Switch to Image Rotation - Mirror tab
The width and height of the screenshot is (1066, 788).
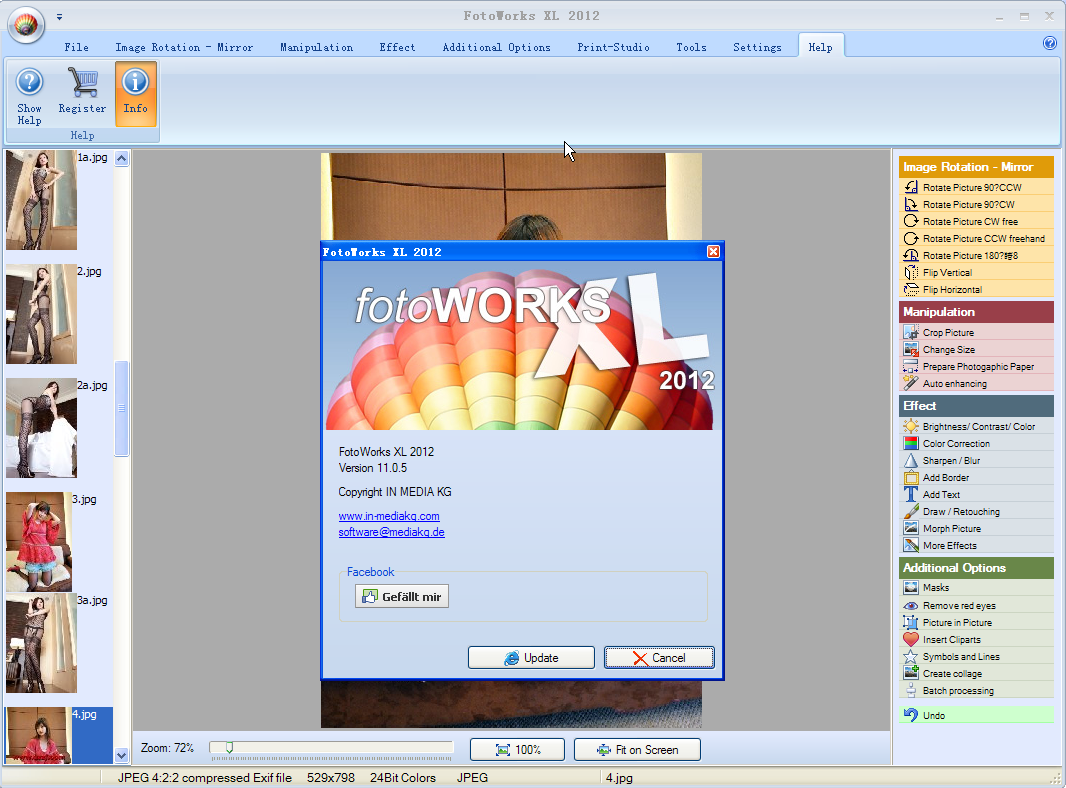[x=184, y=47]
